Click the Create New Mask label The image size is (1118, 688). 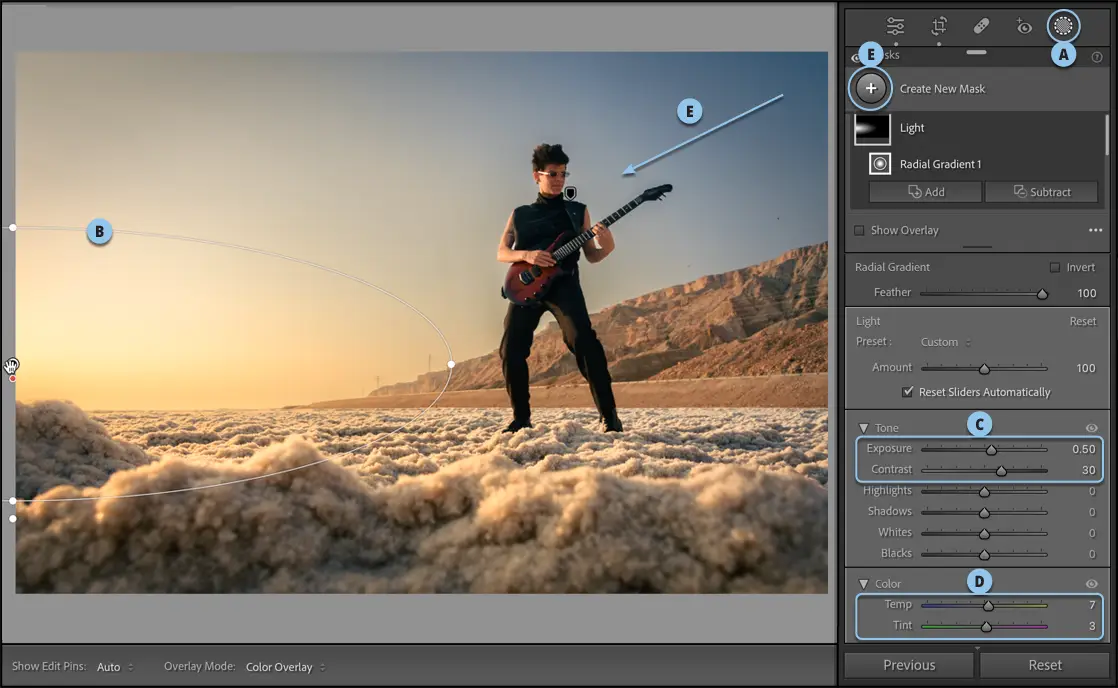click(x=942, y=89)
